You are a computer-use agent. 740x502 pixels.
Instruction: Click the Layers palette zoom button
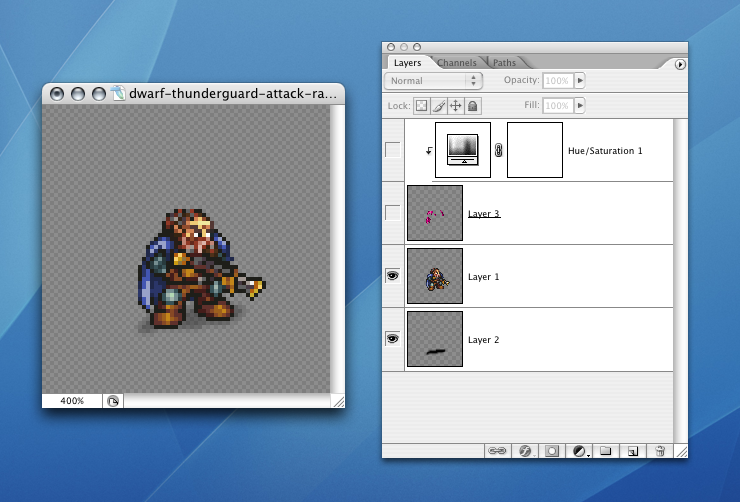click(x=417, y=47)
